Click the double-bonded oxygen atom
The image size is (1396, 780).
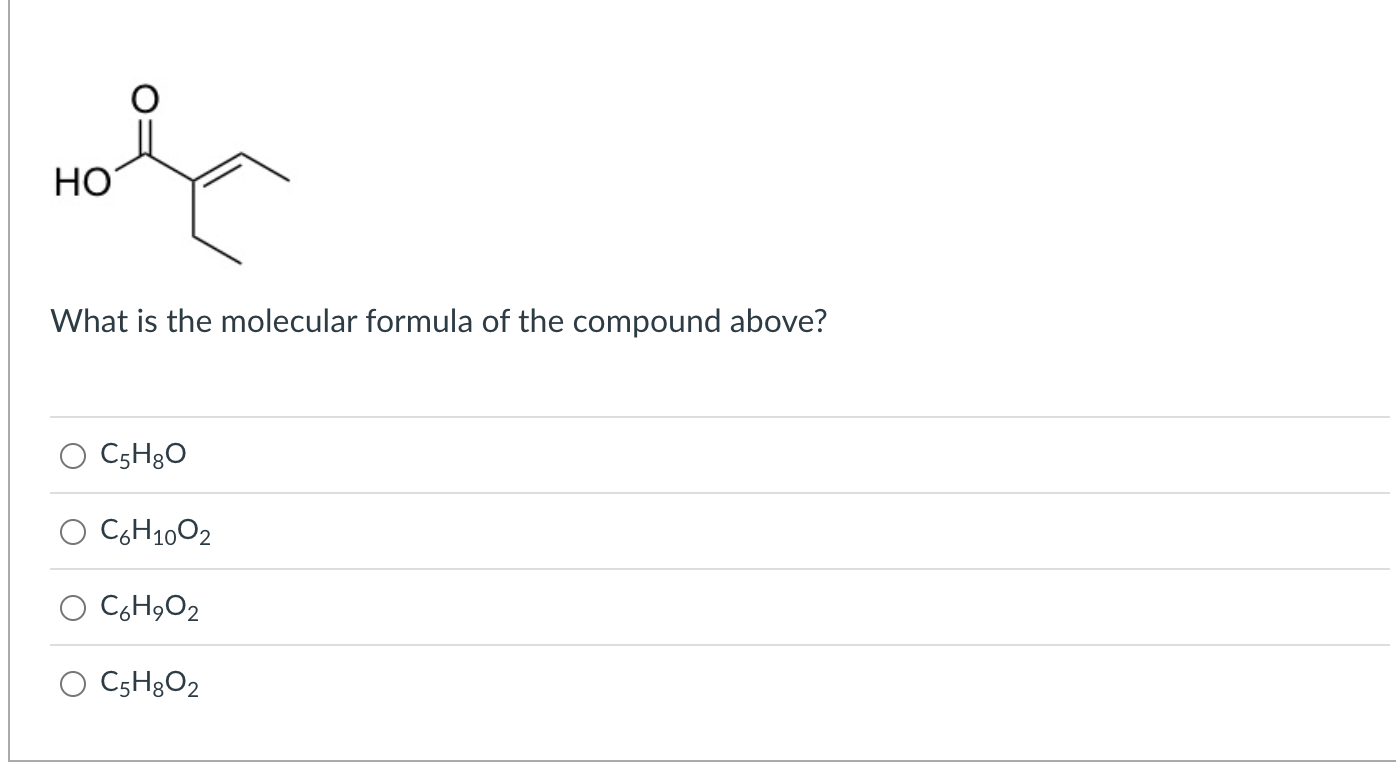pos(143,98)
